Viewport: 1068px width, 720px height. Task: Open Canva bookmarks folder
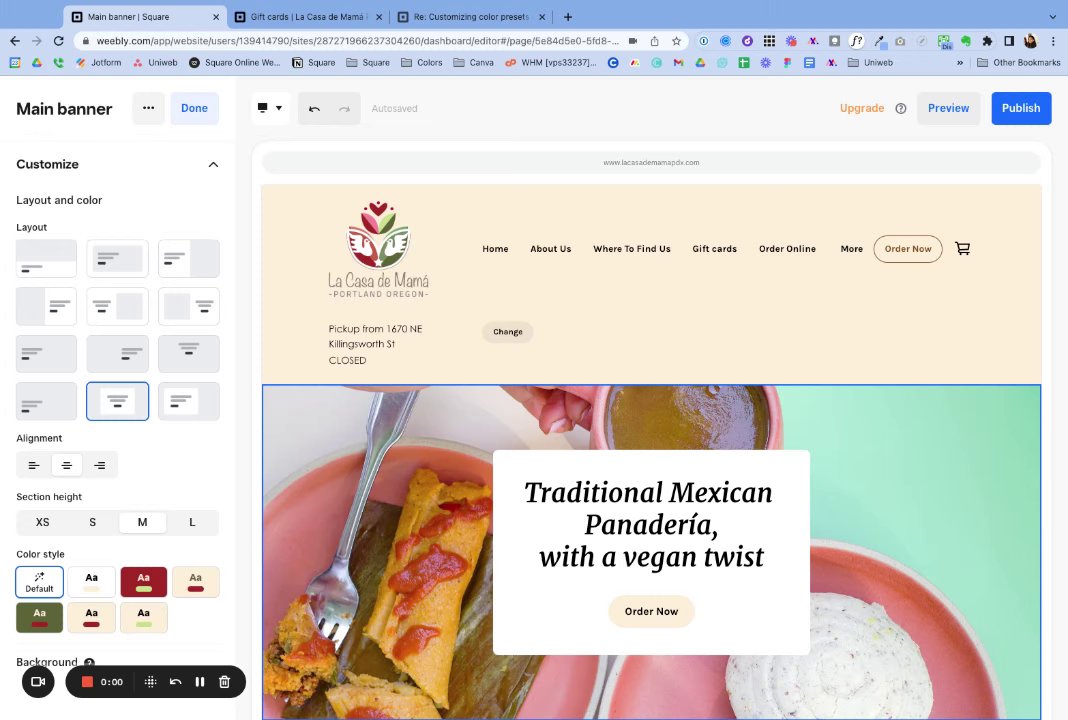tap(473, 63)
